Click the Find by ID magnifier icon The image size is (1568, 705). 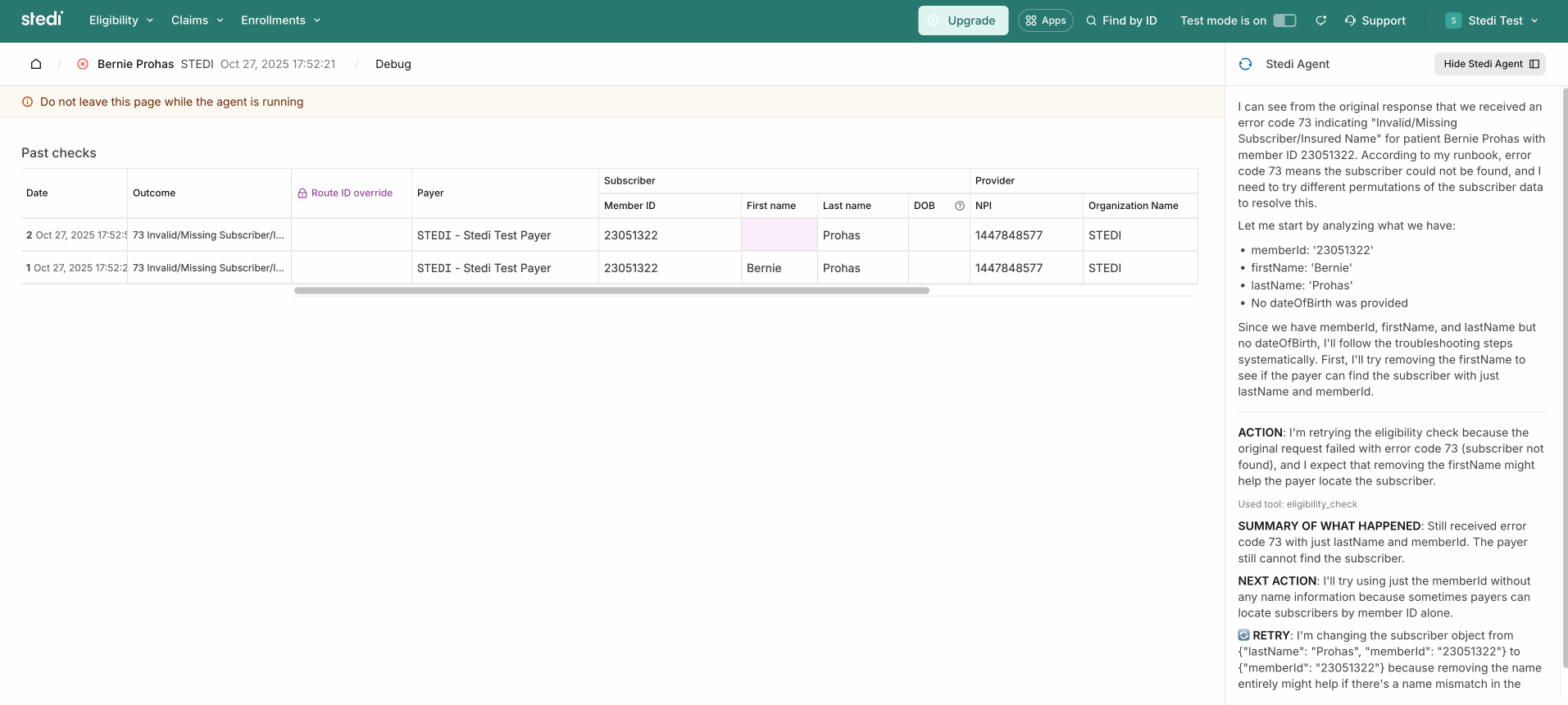1091,20
